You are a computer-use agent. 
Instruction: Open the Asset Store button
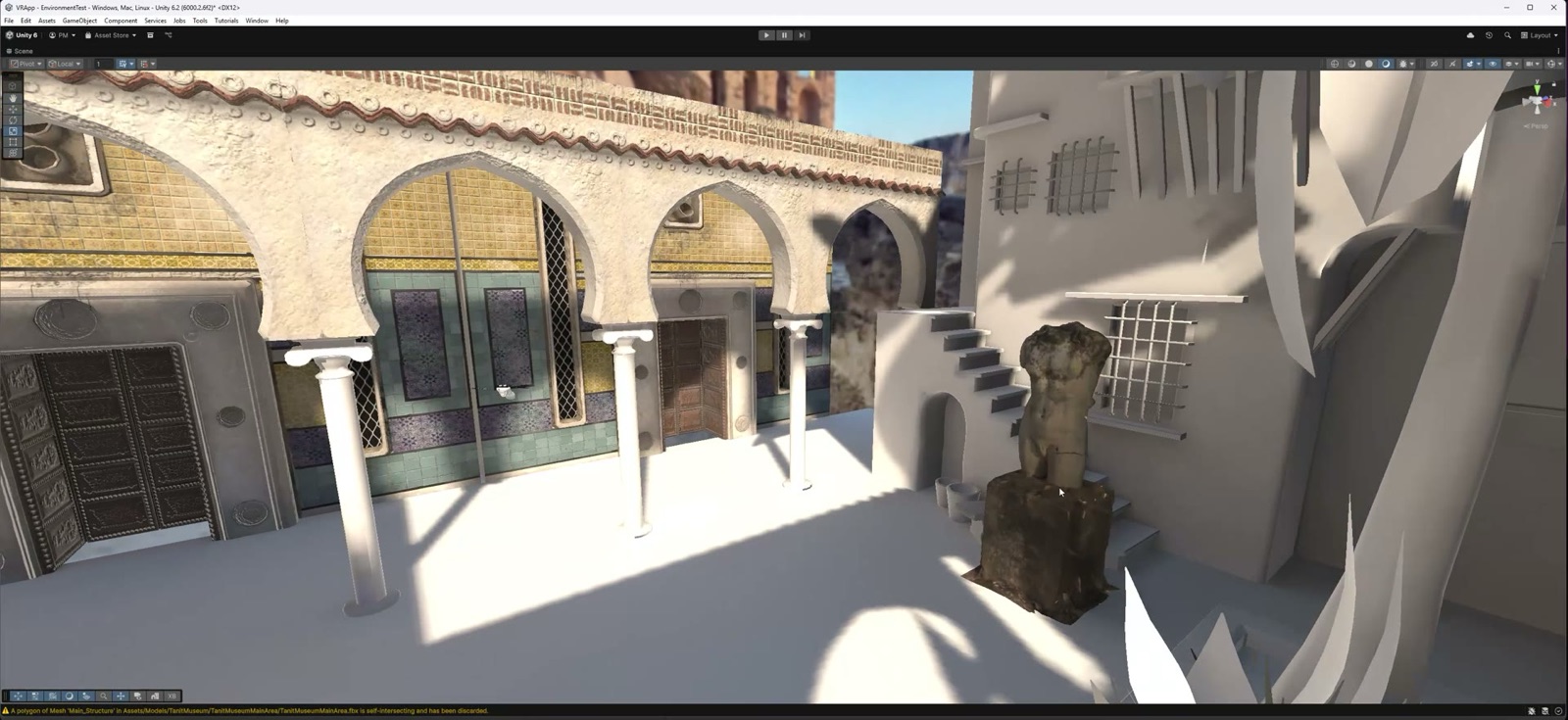(x=111, y=35)
